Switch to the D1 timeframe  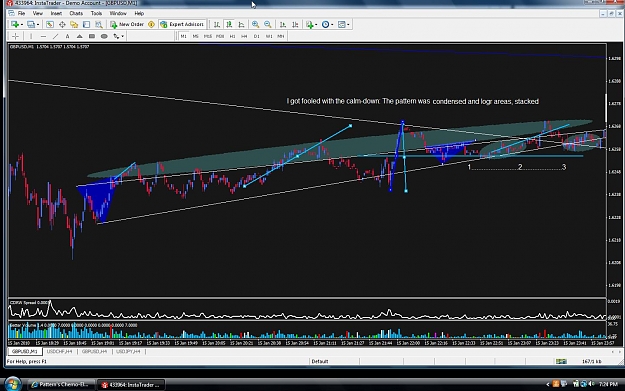tap(257, 36)
